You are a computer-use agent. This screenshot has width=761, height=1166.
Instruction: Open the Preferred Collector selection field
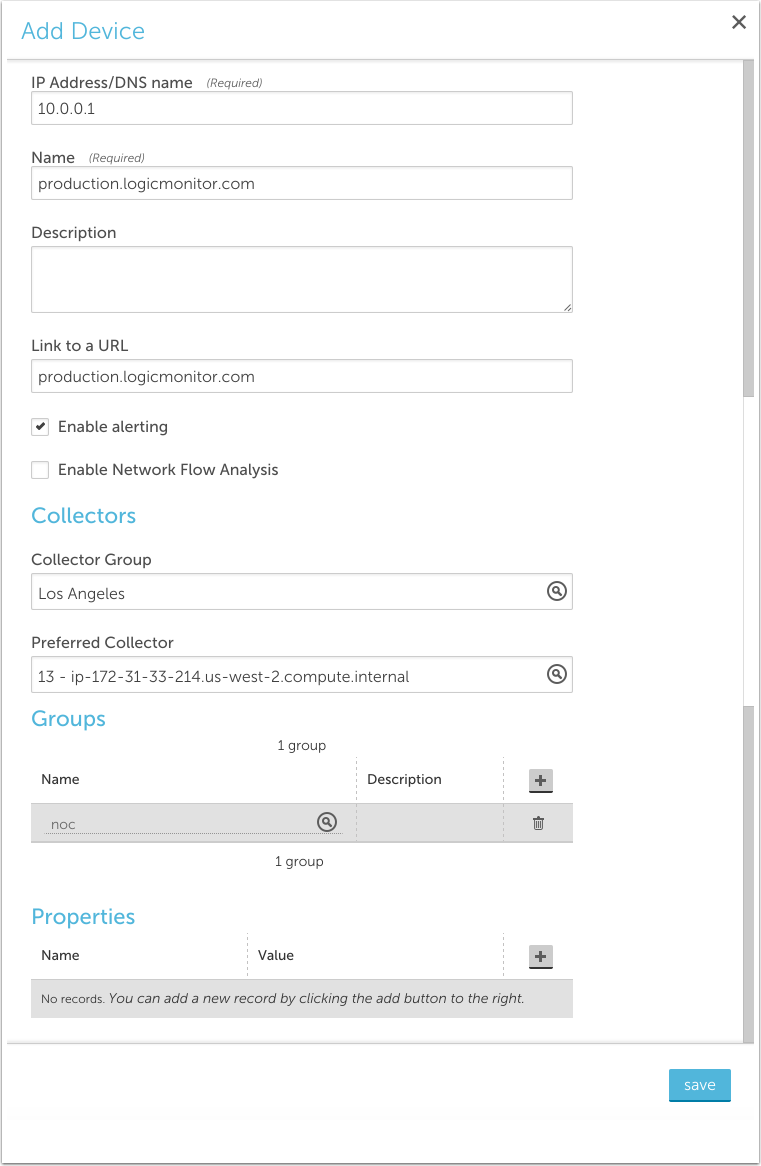click(x=288, y=676)
